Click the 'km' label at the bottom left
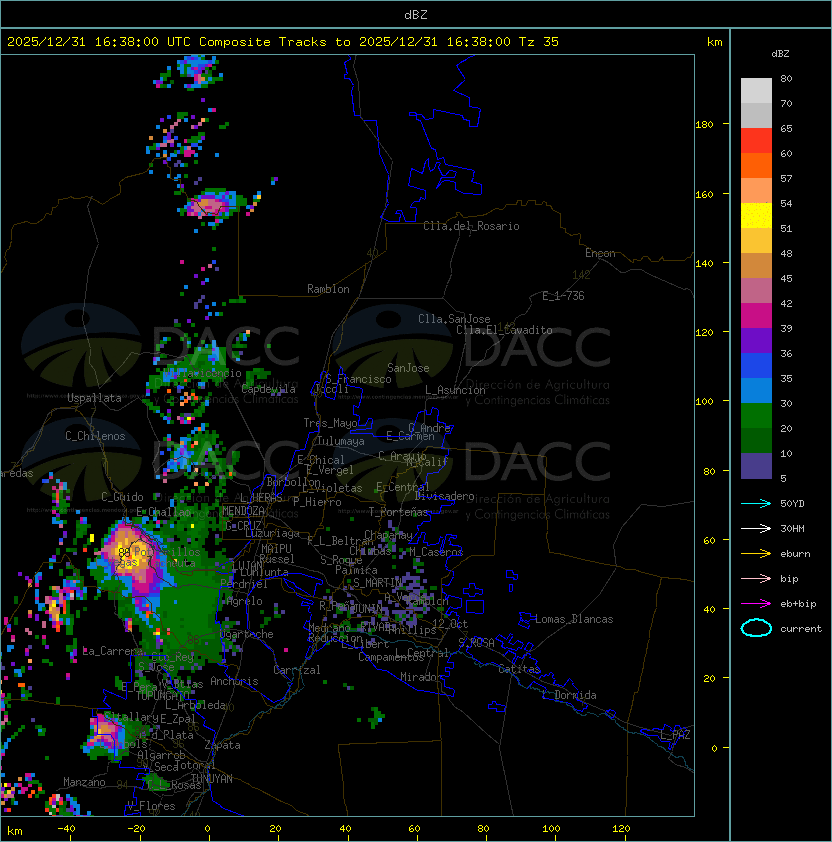 click(15, 831)
